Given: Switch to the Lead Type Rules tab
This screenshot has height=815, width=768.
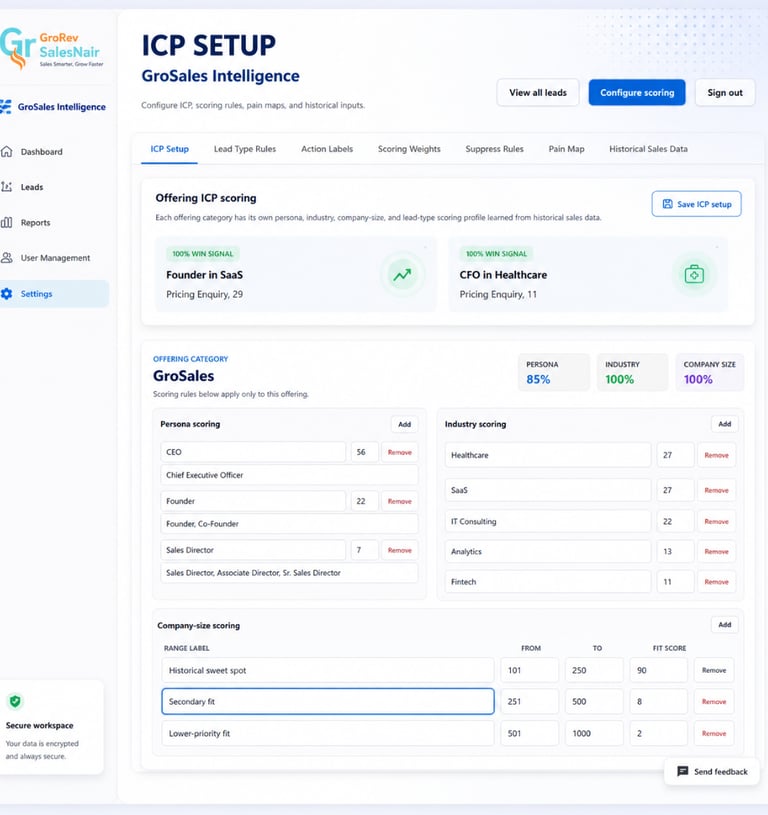Looking at the screenshot, I should (245, 149).
